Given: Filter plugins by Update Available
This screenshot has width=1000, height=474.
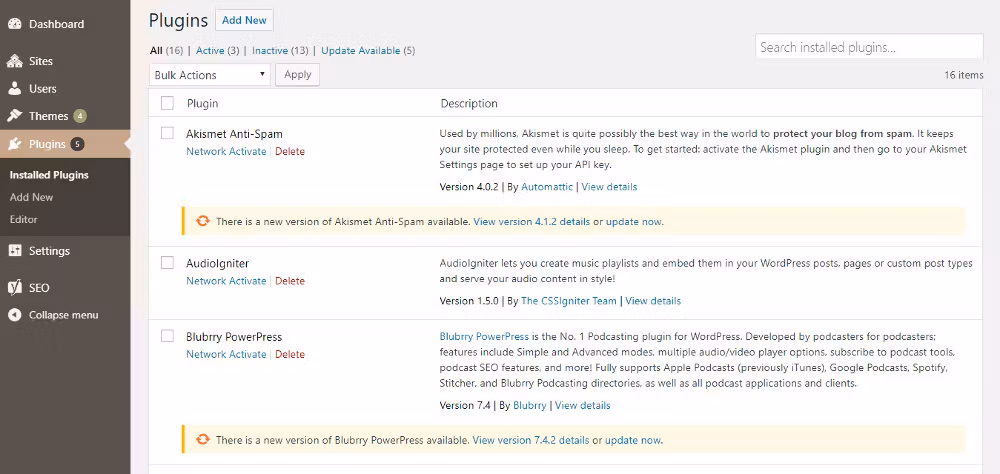Looking at the screenshot, I should [x=361, y=50].
